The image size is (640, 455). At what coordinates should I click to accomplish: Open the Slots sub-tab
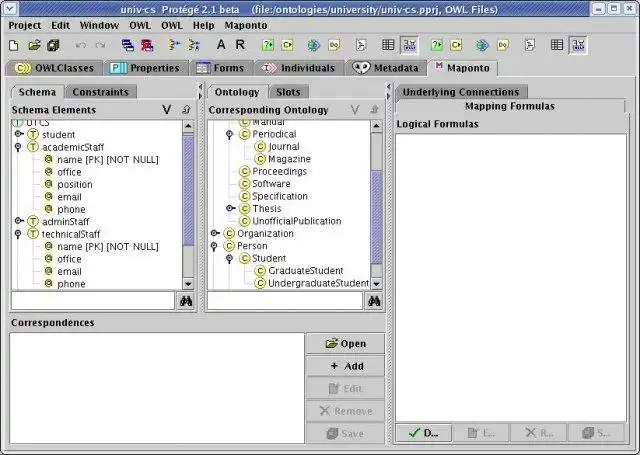point(288,92)
